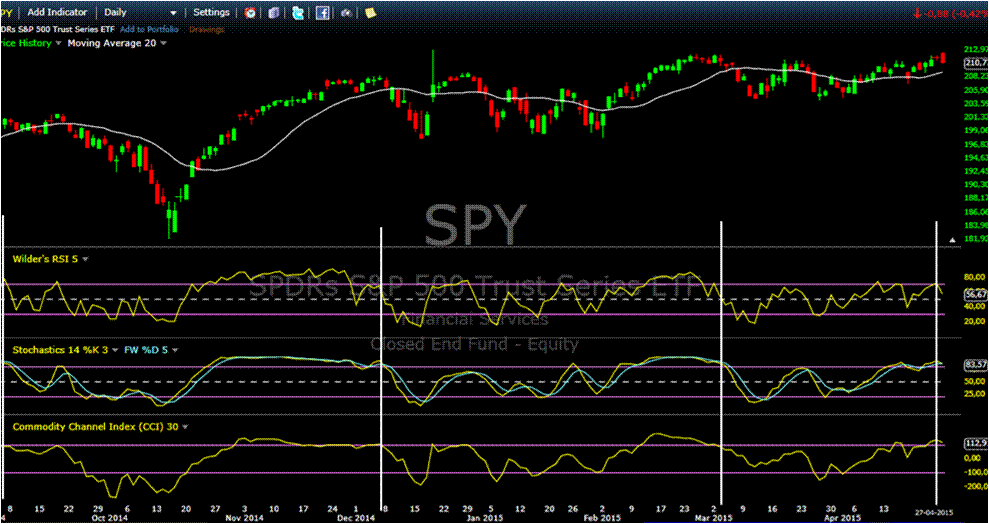Click the Dec 2014 time axis label
Viewport: 989px width, 524px height.
pos(357,517)
